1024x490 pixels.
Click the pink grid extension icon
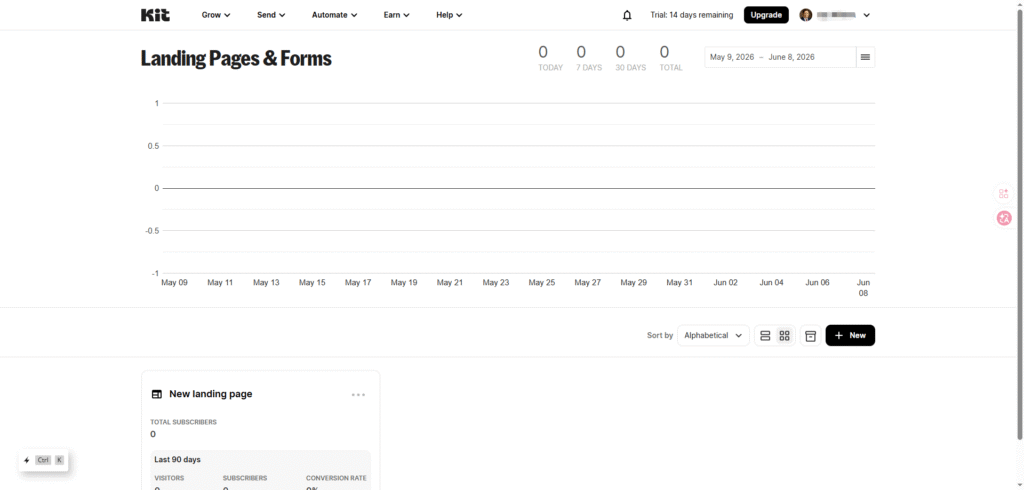click(1004, 193)
